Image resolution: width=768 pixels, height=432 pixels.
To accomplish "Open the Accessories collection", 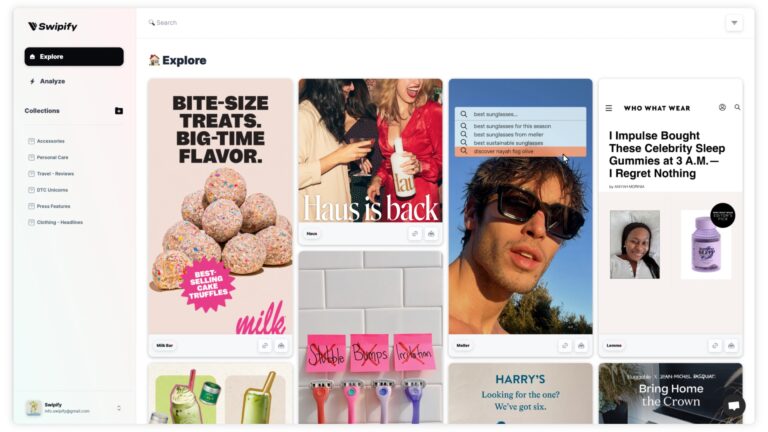I will 50,141.
